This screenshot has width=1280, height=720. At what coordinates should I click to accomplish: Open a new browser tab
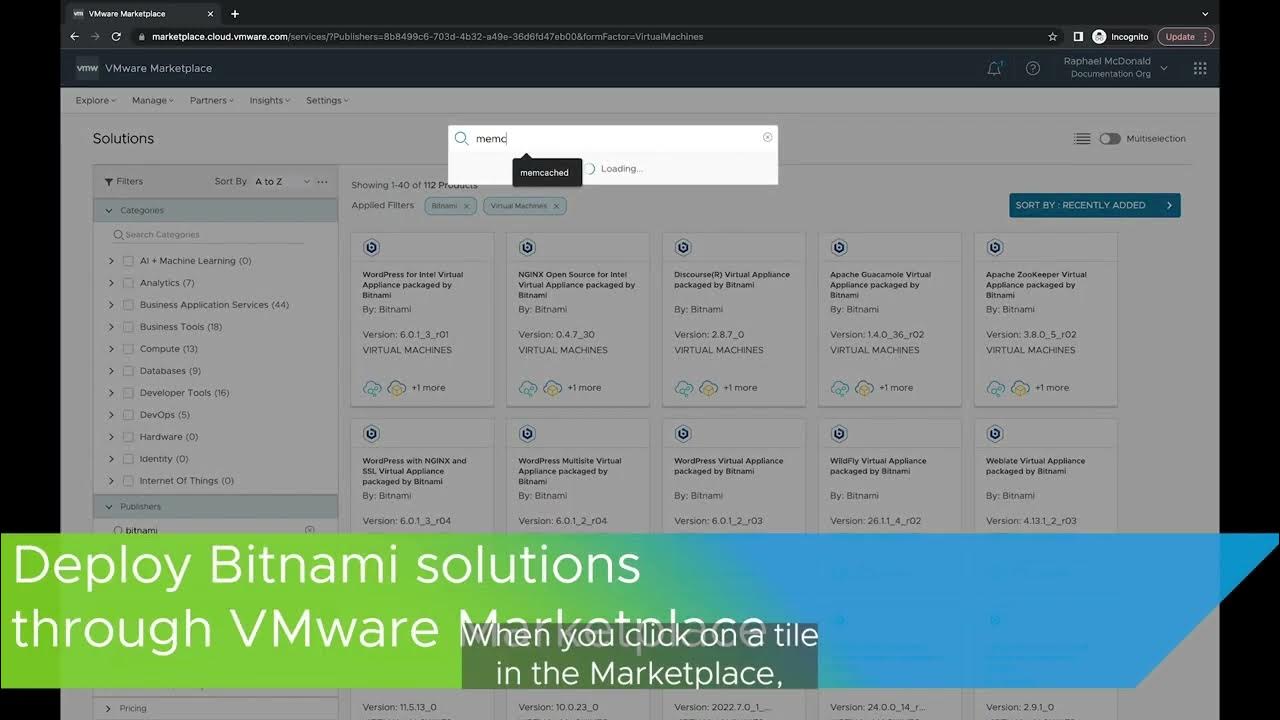pyautogui.click(x=235, y=14)
